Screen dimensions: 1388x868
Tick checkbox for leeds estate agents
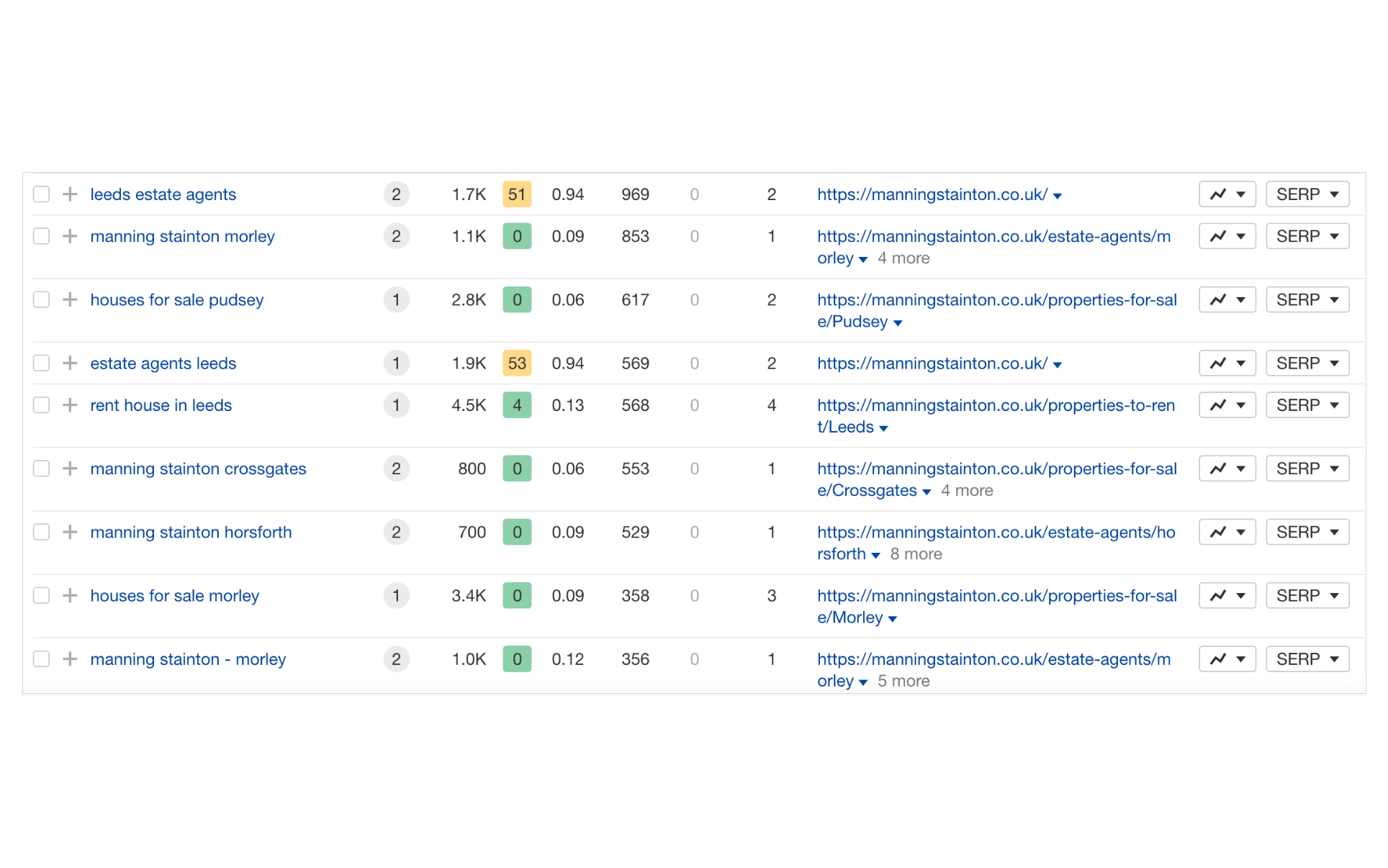tap(42, 194)
